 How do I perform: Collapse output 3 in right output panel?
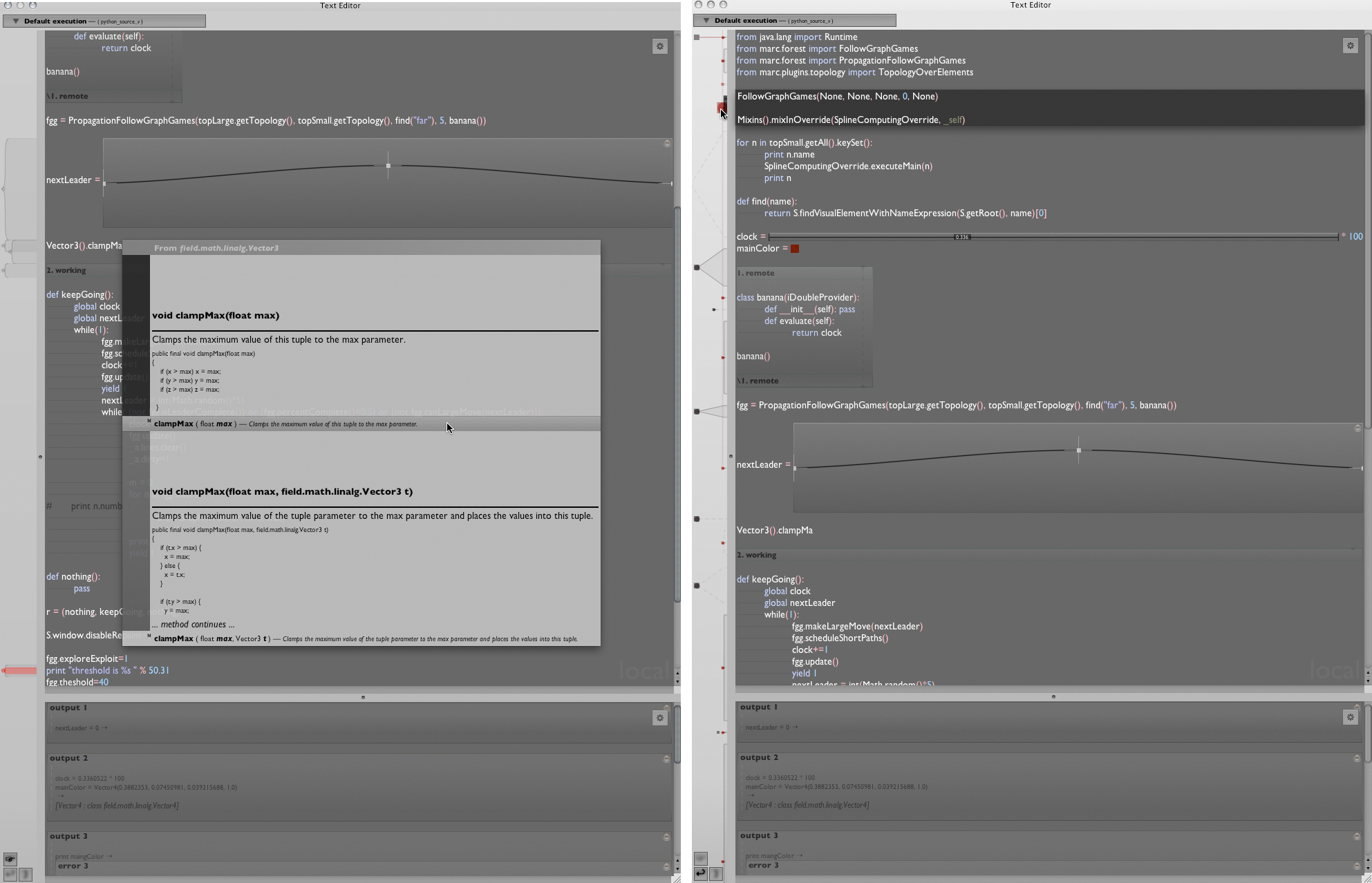click(1357, 836)
